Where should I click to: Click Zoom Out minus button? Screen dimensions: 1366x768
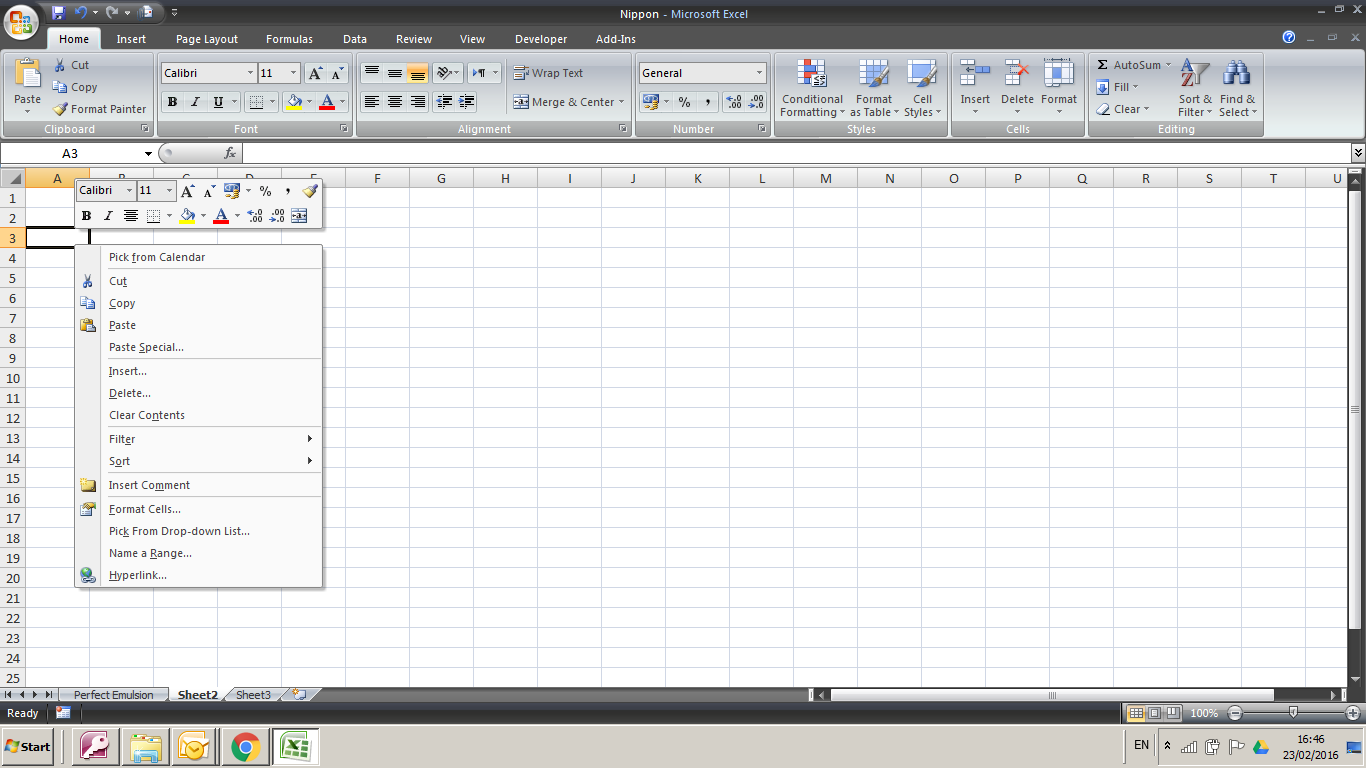point(1235,713)
